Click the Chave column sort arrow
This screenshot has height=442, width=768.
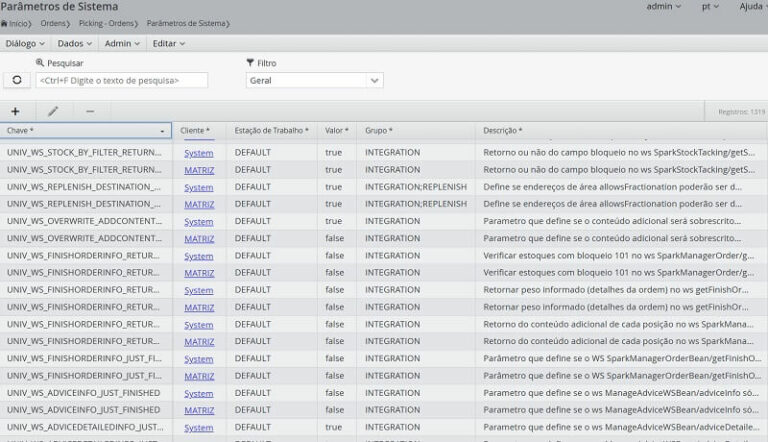tap(162, 131)
